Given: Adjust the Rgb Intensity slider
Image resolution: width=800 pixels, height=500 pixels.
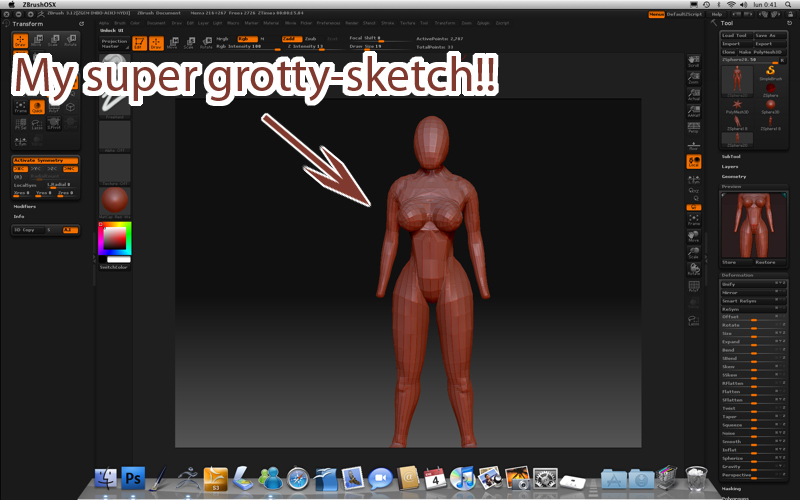Looking at the screenshot, I should pos(248,47).
